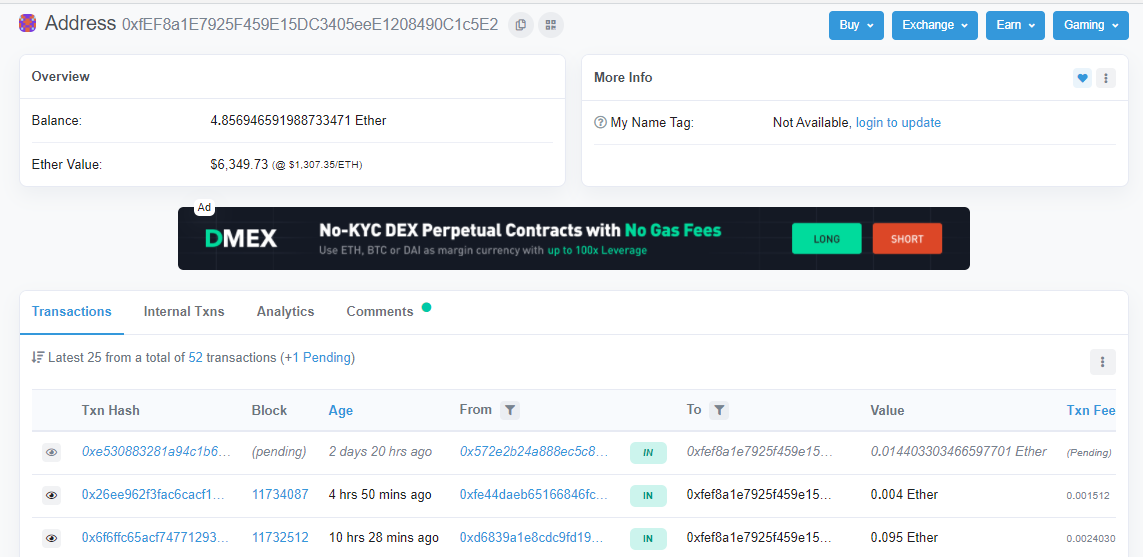Switch to the Internal Txns tab
The image size is (1143, 557).
184,312
